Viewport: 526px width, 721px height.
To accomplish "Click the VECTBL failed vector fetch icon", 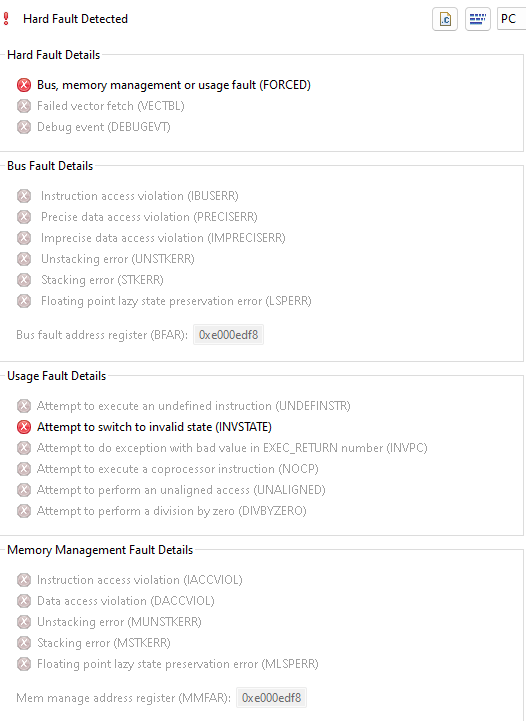I will 24,106.
